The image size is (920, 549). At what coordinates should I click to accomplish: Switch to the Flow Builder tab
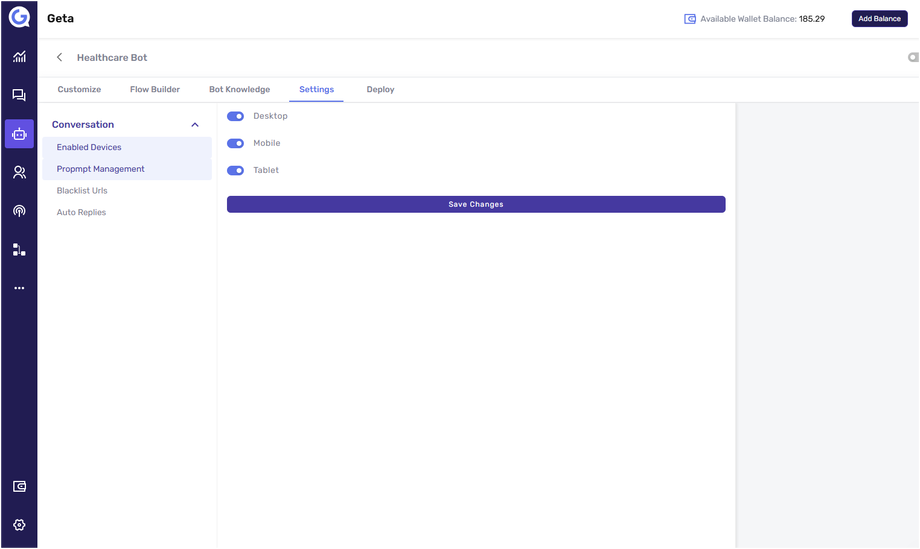pos(155,90)
